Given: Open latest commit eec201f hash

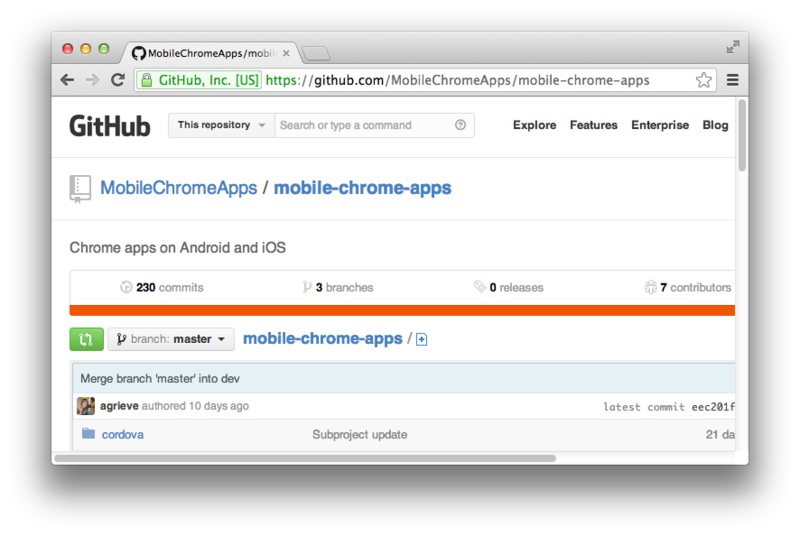Looking at the screenshot, I should (713, 407).
